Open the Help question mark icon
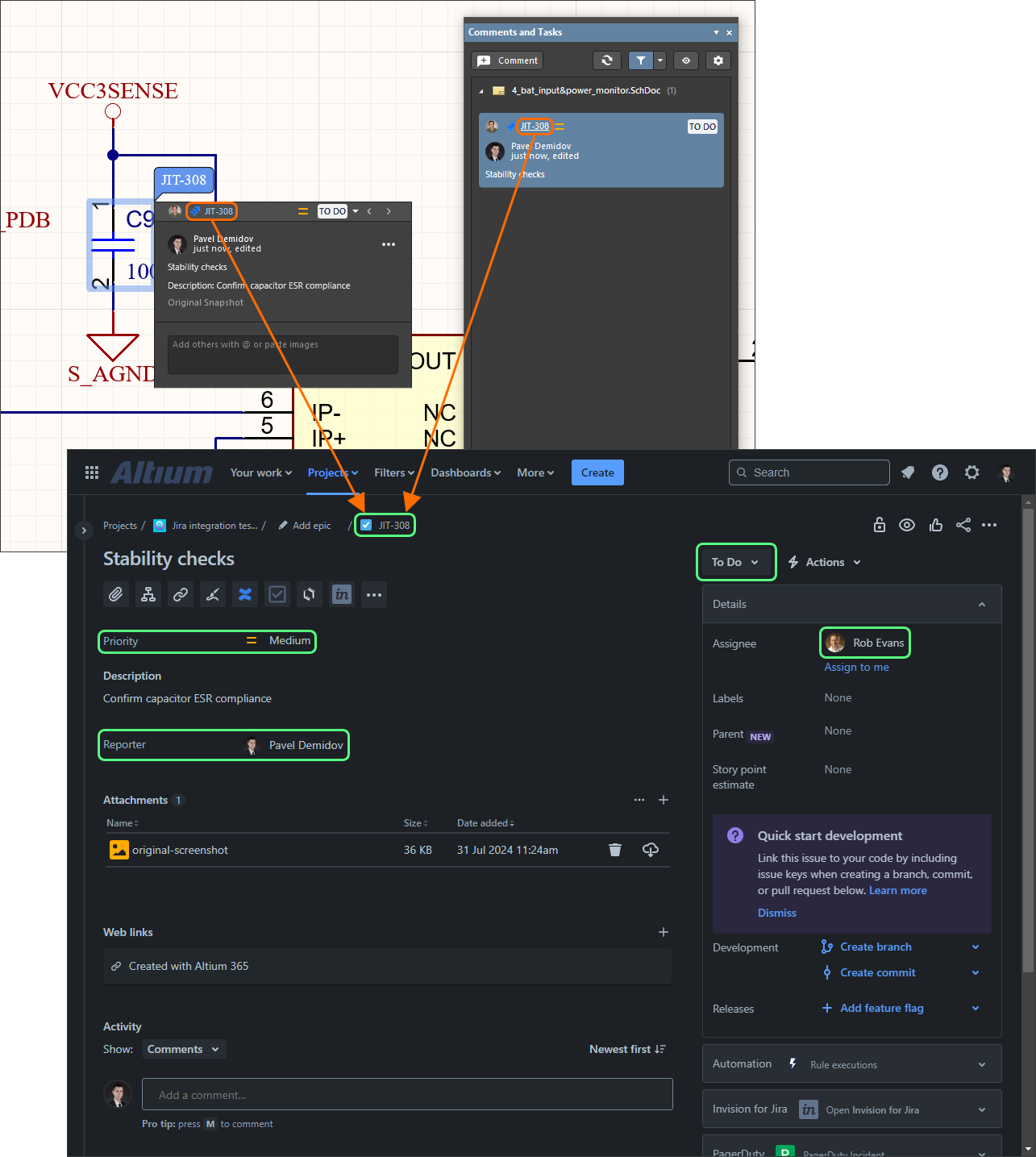The width and height of the screenshot is (1036, 1157). [940, 472]
